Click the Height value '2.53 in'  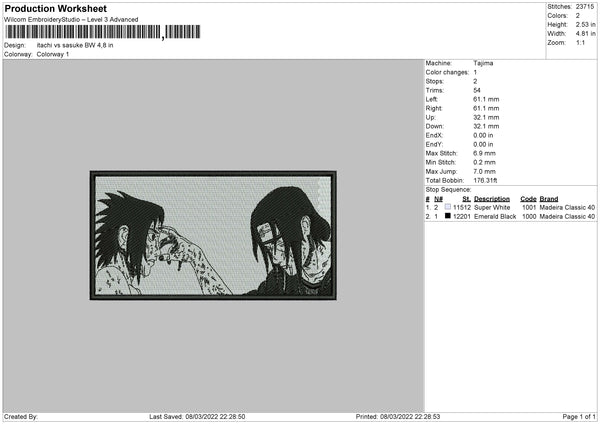pos(585,24)
